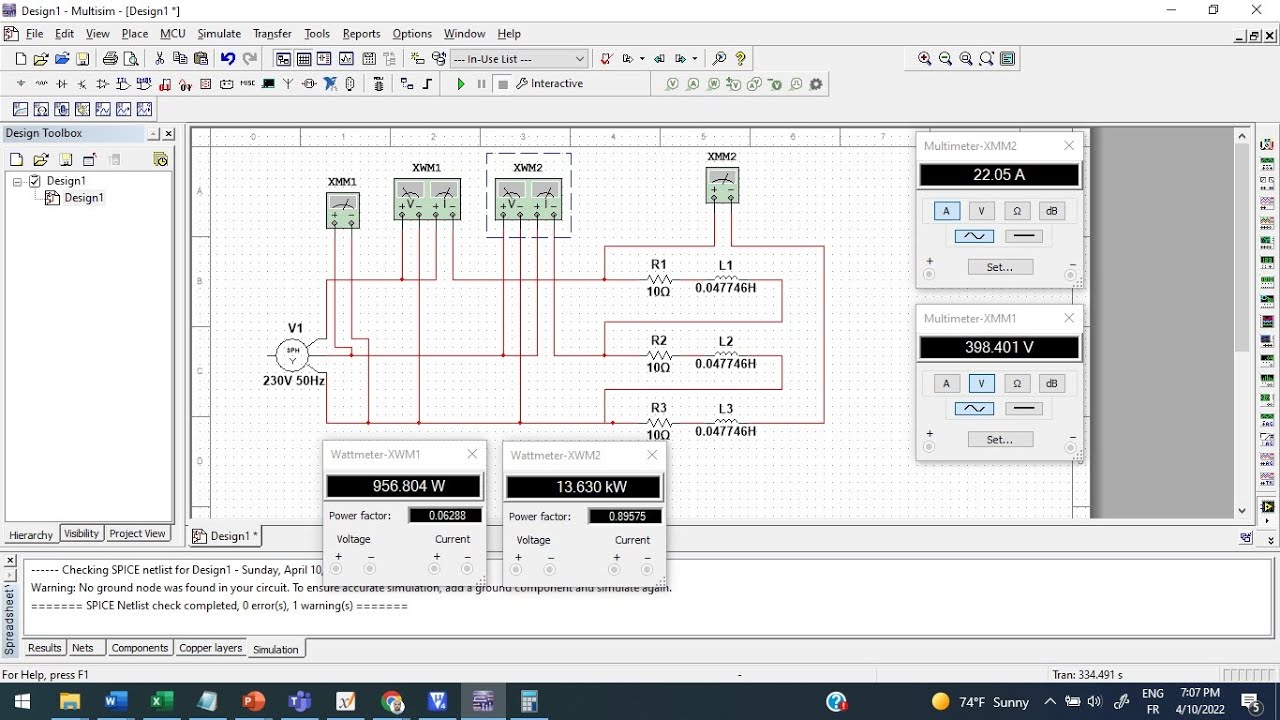Run the simulation with the green play button
Viewport: 1280px width, 720px height.
(x=461, y=84)
